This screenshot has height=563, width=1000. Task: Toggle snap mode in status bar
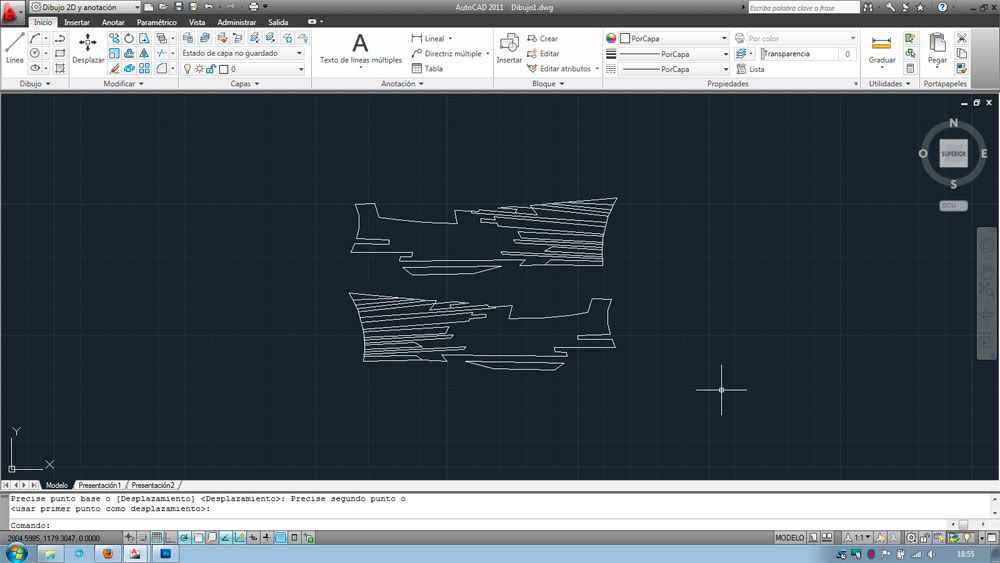(143, 537)
